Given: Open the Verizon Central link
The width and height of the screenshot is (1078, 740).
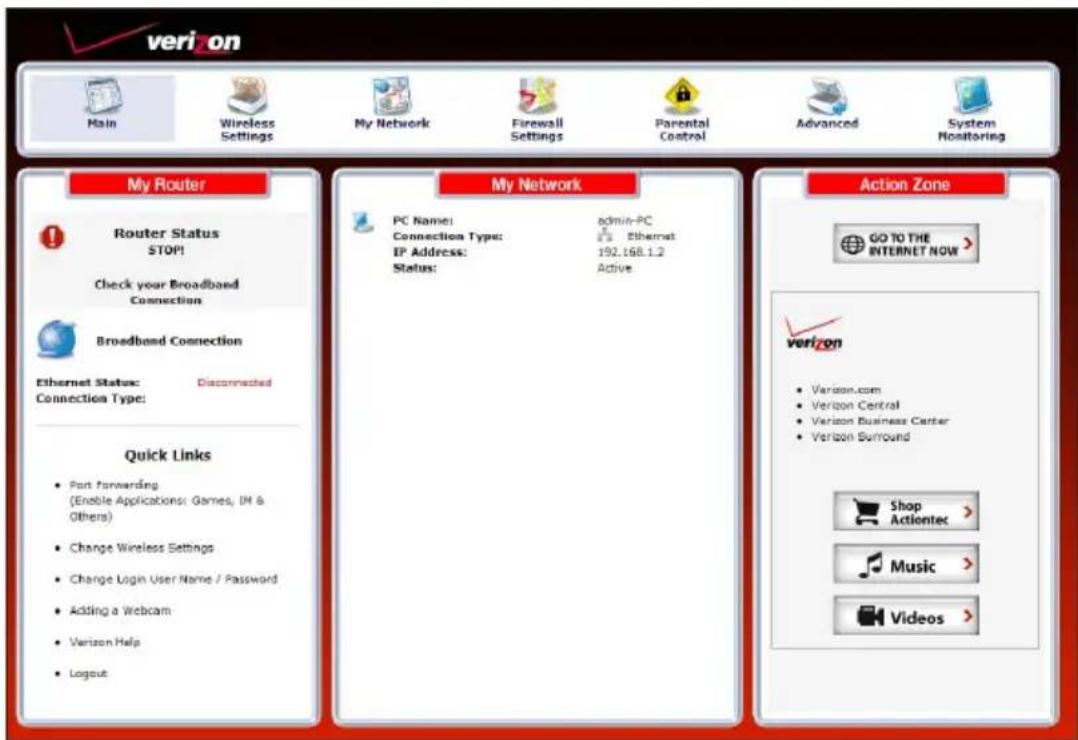Looking at the screenshot, I should pyautogui.click(x=855, y=406).
